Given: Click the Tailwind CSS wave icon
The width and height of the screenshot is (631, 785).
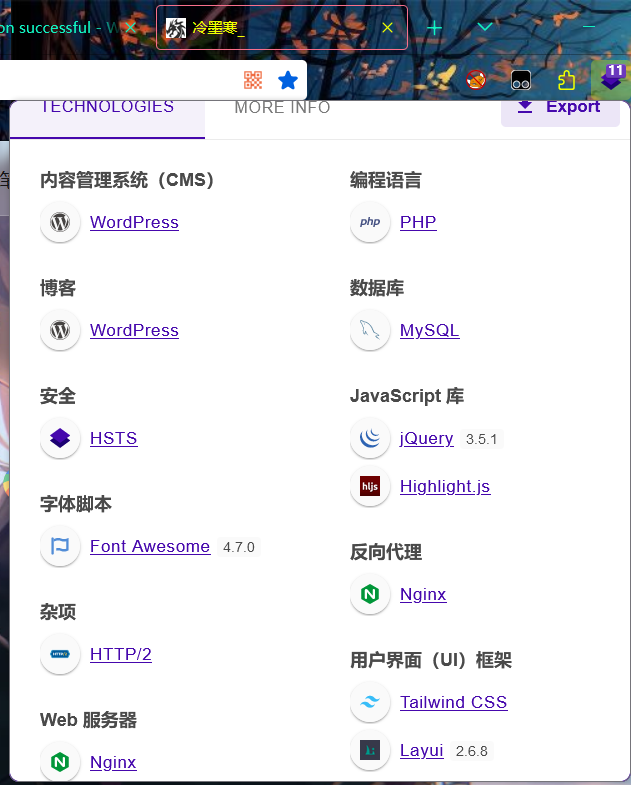Looking at the screenshot, I should coord(370,702).
